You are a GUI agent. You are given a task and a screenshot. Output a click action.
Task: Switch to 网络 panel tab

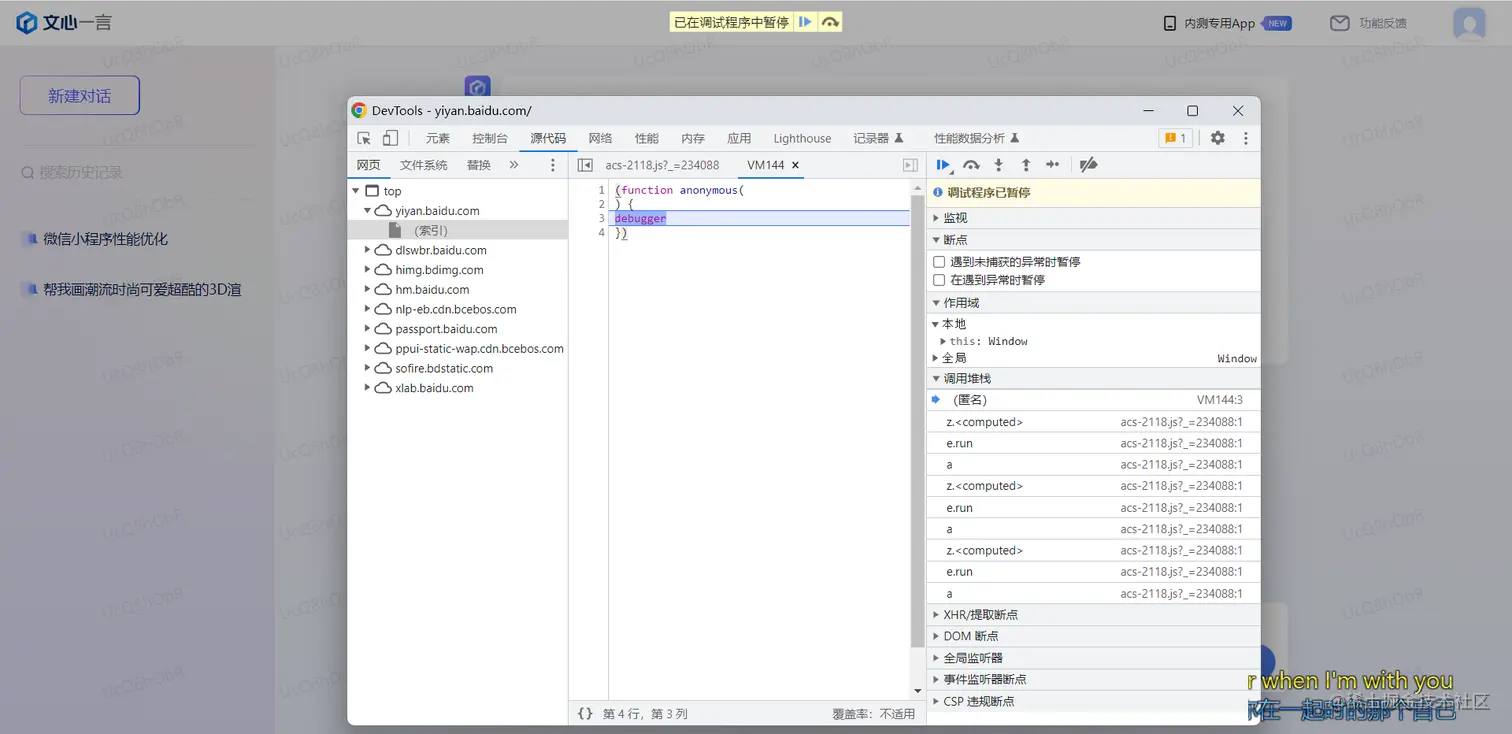point(600,138)
